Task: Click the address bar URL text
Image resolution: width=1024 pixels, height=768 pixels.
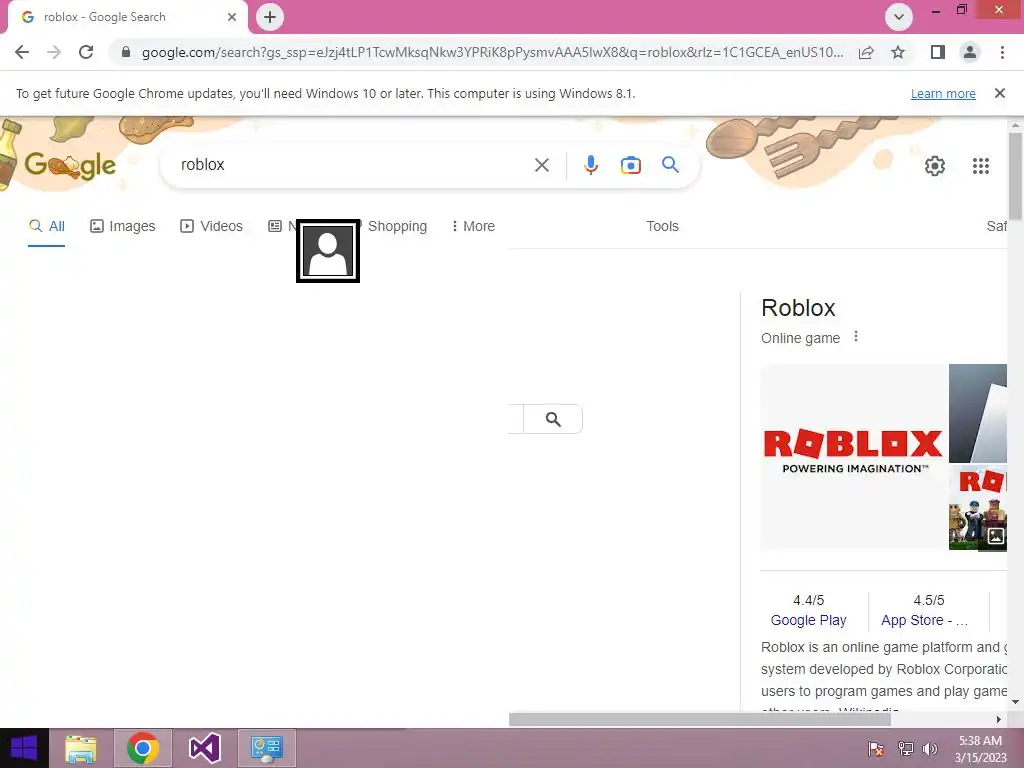Action: (492, 52)
